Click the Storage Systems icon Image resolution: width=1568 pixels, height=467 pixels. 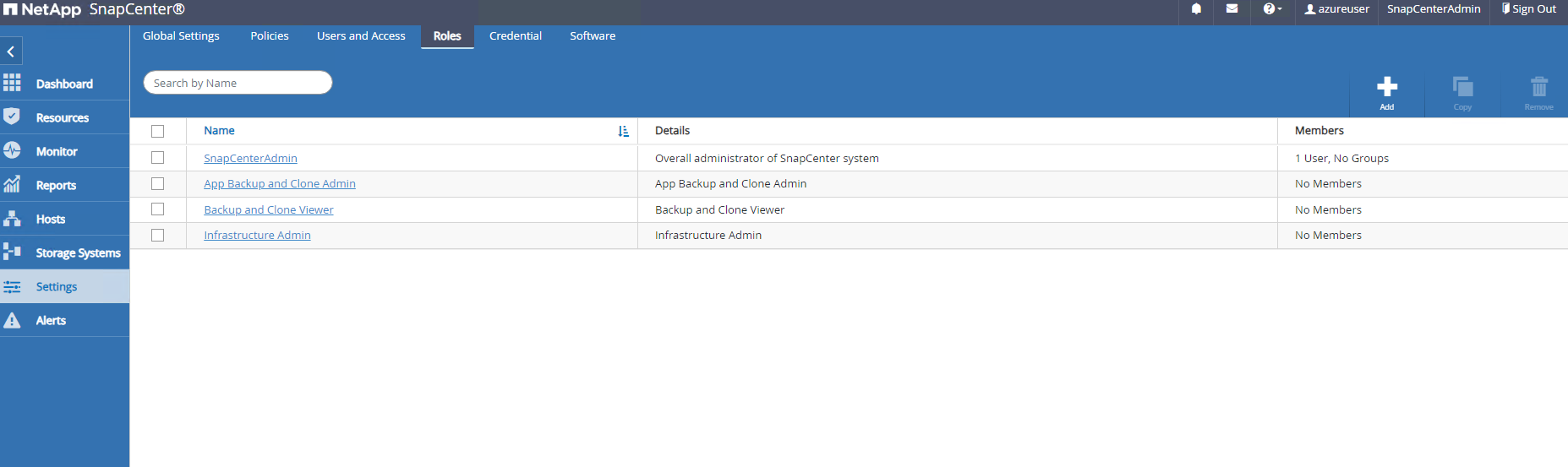click(x=12, y=252)
